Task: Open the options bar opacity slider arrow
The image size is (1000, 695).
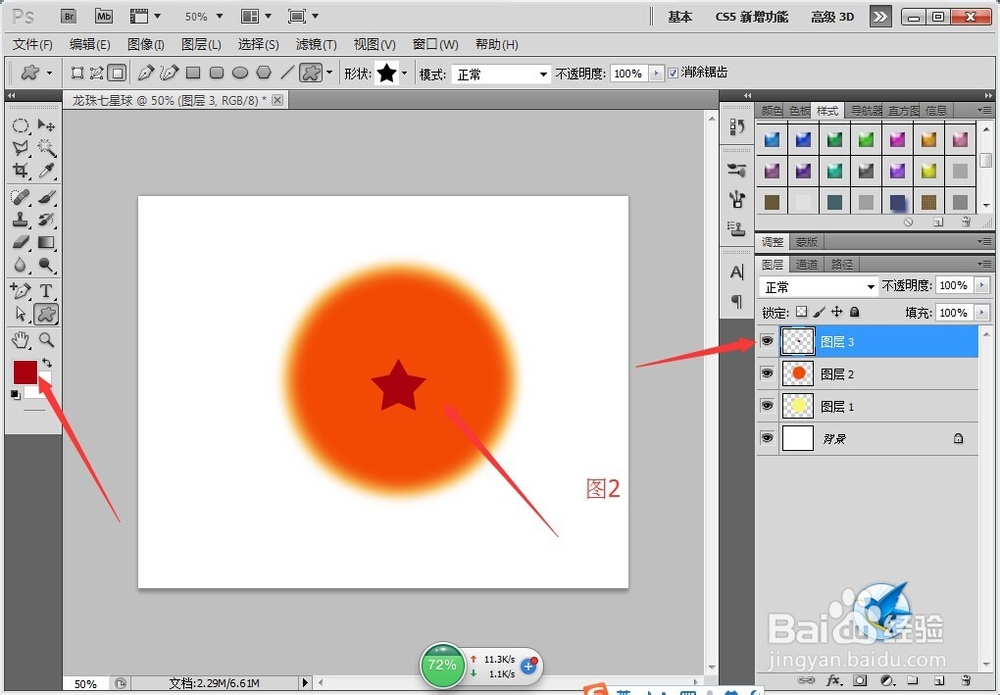Action: click(656, 73)
